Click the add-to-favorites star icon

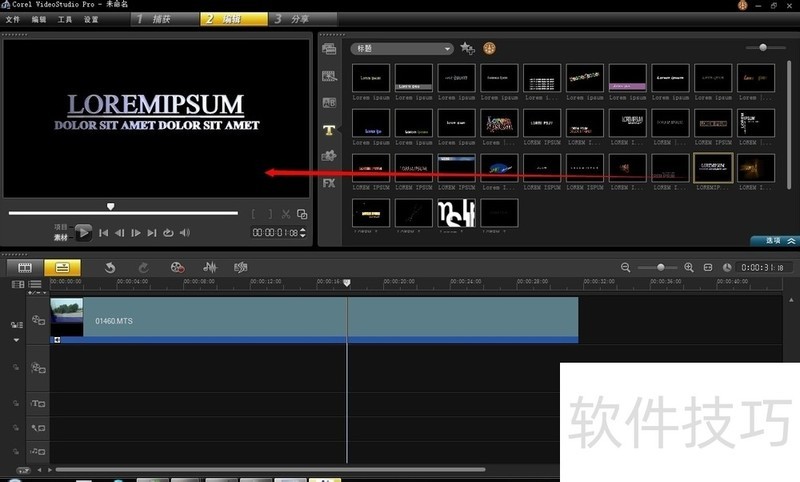point(467,48)
